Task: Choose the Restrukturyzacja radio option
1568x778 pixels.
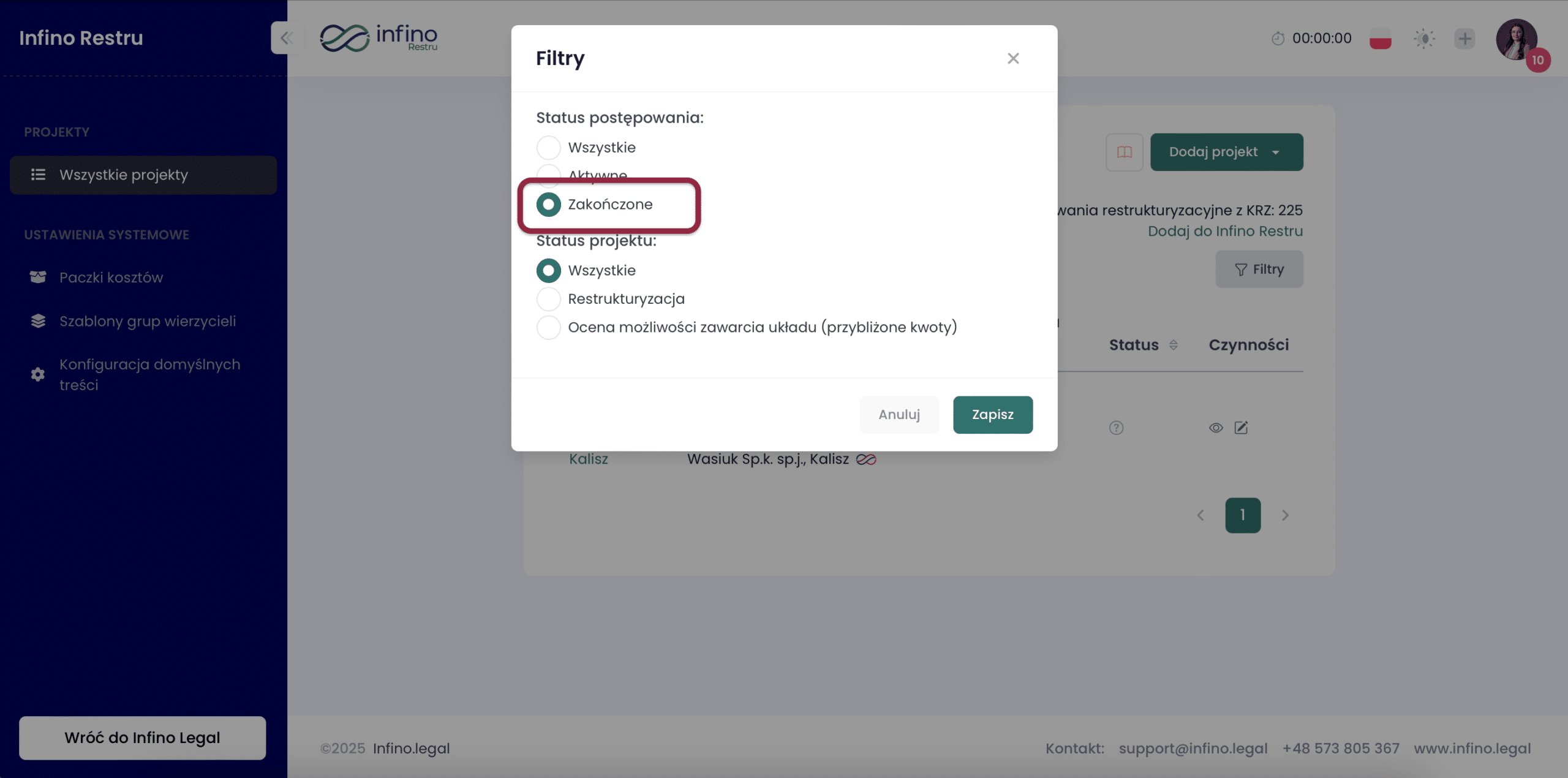Action: tap(548, 299)
